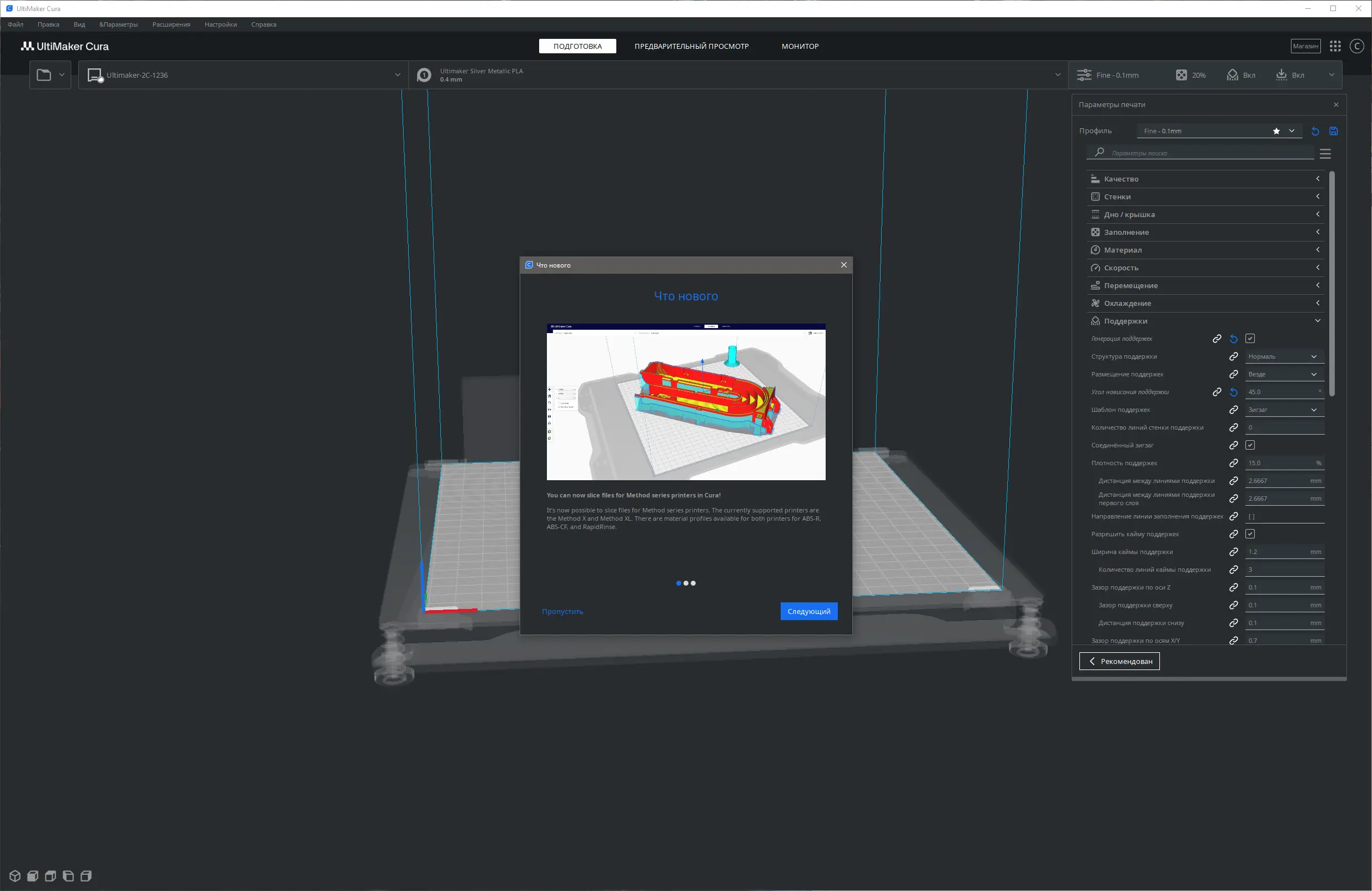Open the apps grid icon in header

coord(1335,46)
